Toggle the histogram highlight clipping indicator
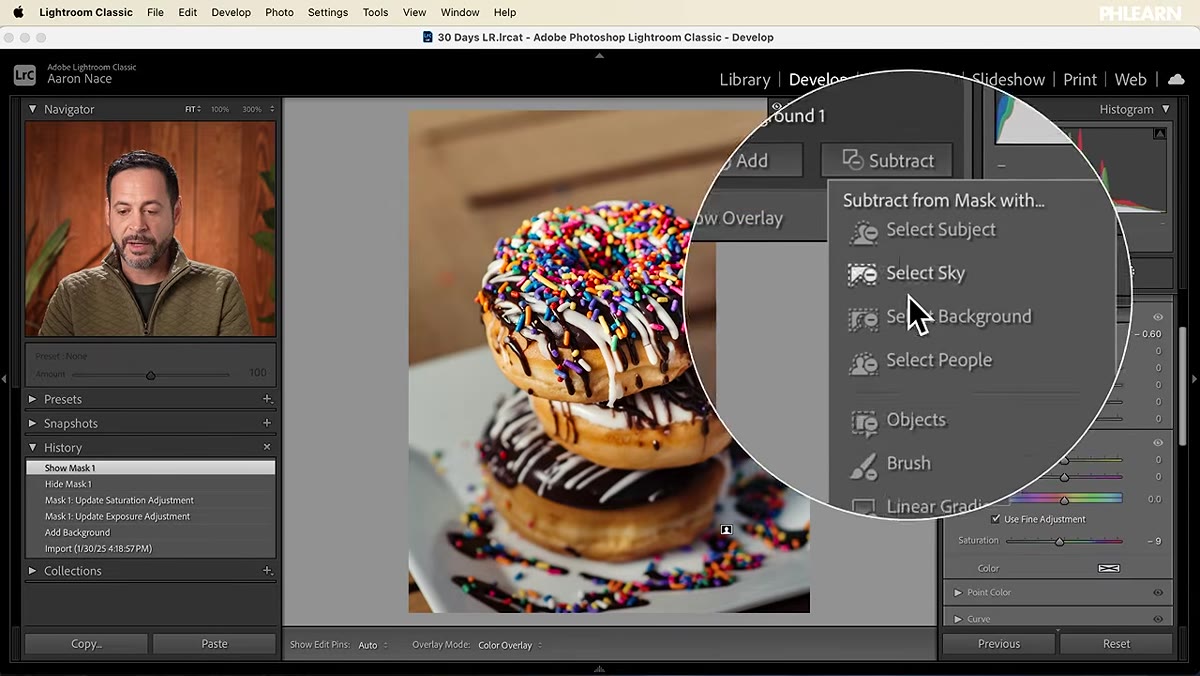The height and width of the screenshot is (676, 1200). click(1159, 133)
